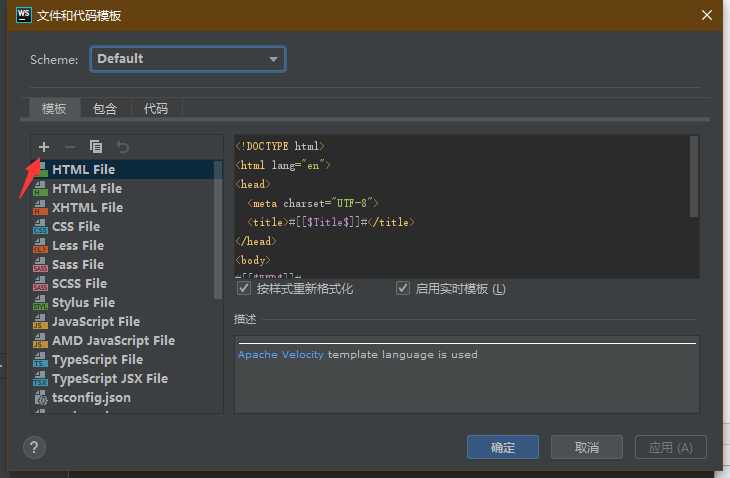
Task: Click the title #[[$Title$]]# line
Action: 331,222
